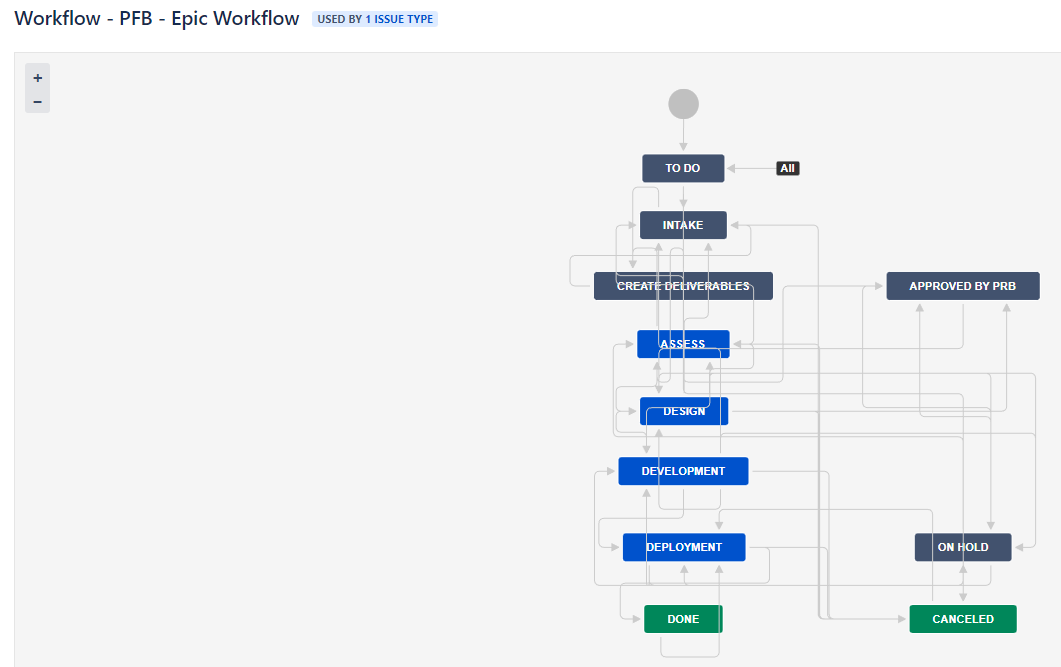Select the DEPLOYMENT status node

click(x=684, y=547)
